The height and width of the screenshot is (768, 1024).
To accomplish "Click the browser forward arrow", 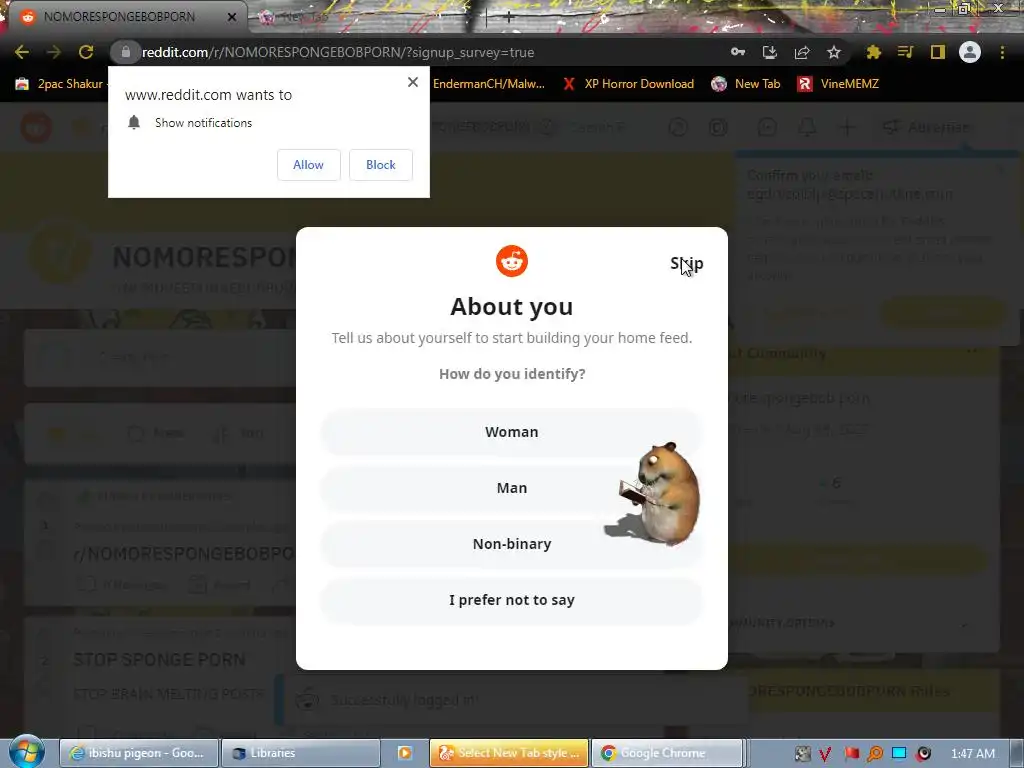I will point(54,52).
